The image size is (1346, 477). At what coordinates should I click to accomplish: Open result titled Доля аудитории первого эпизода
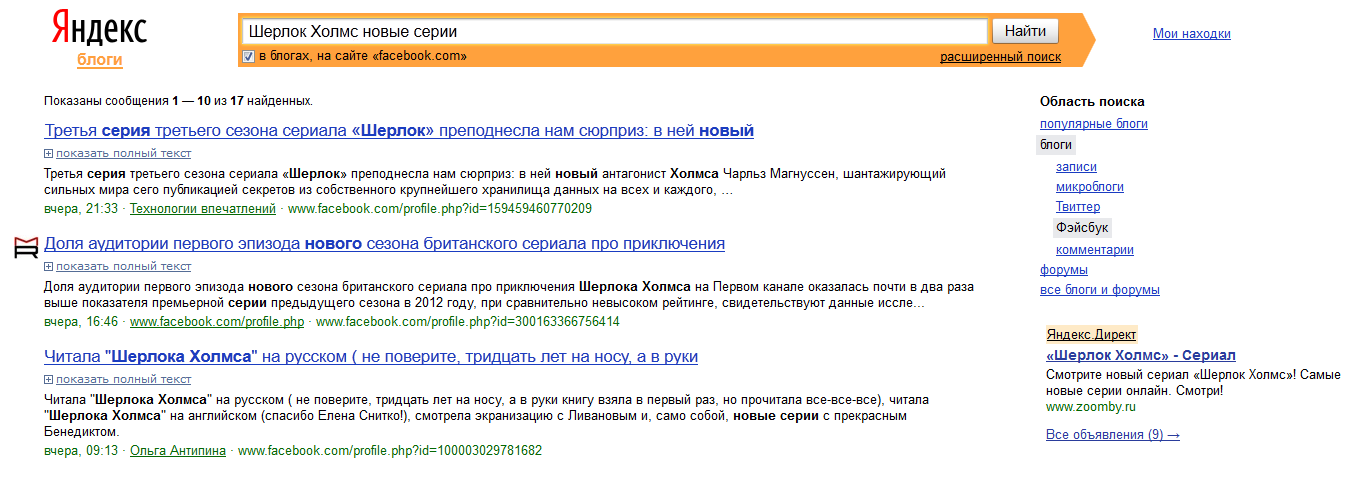coord(385,244)
